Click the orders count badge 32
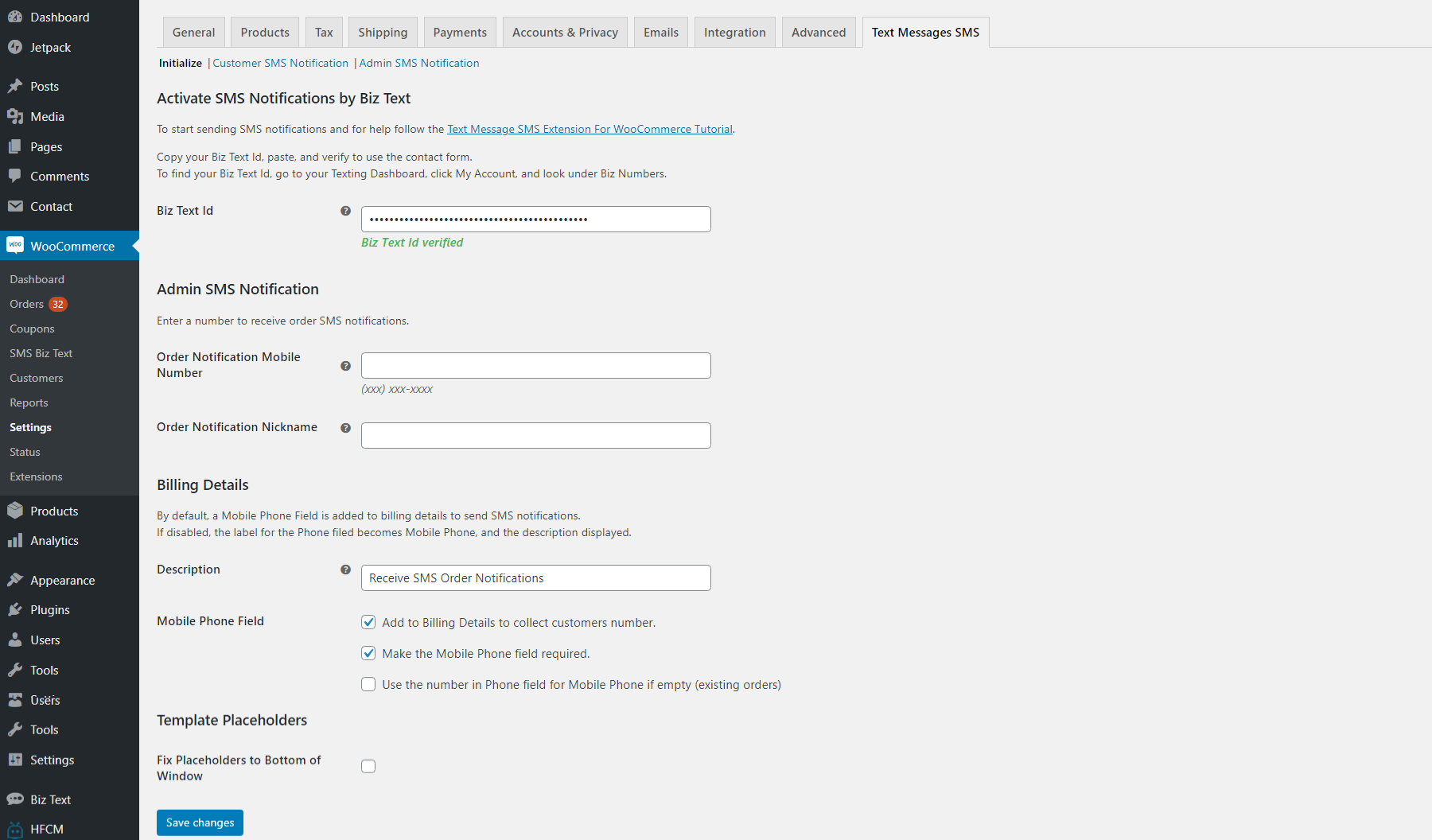The image size is (1432, 840). coord(57,304)
